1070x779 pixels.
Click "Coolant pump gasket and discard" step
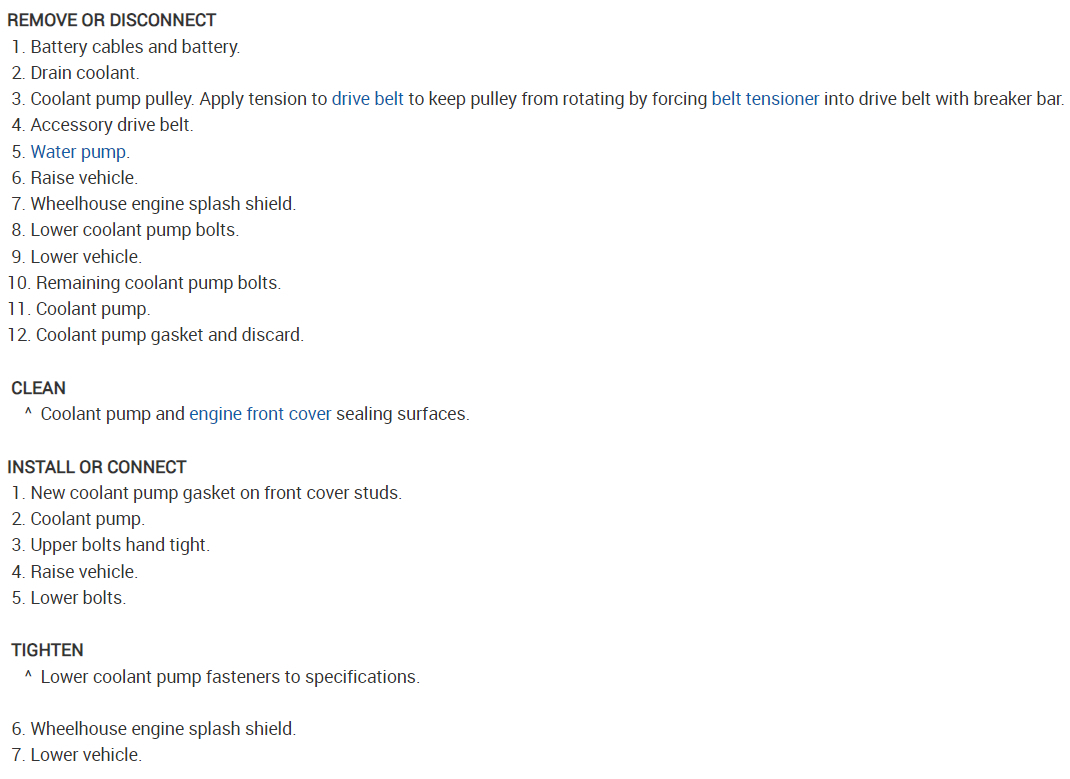point(169,335)
